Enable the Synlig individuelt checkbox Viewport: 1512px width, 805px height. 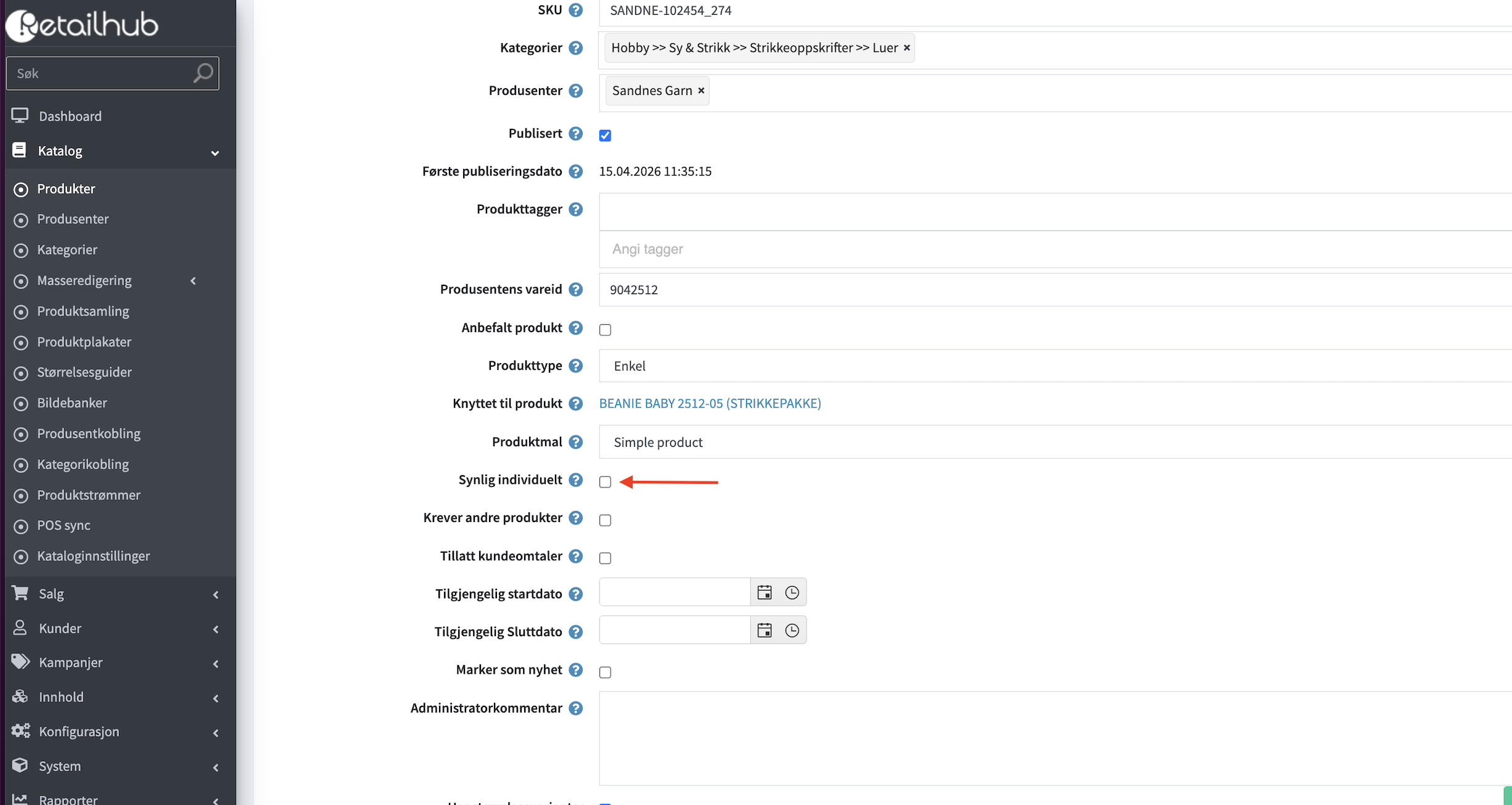click(605, 482)
